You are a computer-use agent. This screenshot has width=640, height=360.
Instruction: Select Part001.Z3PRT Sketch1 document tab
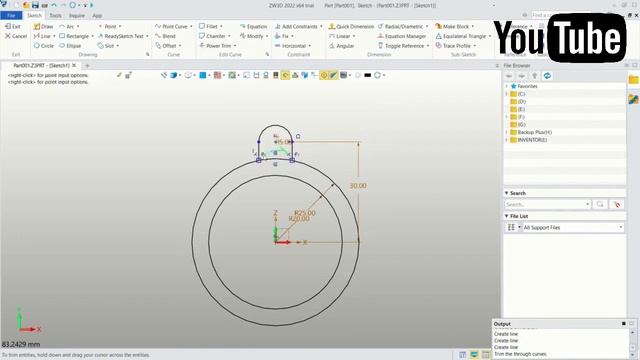[41, 65]
